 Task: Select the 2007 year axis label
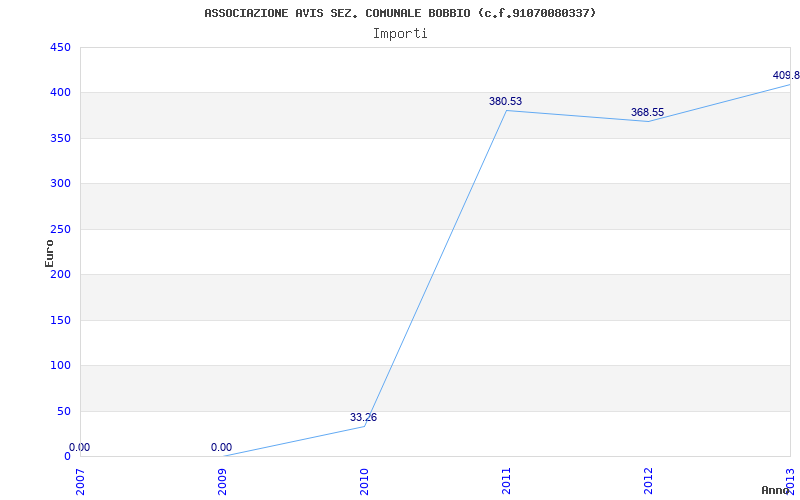(80, 482)
